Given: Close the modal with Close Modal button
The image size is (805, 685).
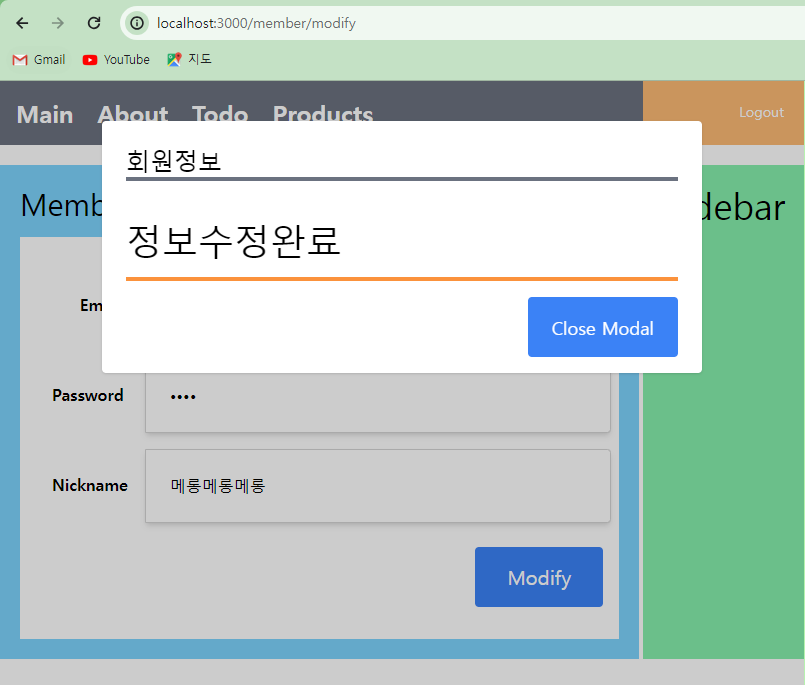Looking at the screenshot, I should [x=603, y=327].
